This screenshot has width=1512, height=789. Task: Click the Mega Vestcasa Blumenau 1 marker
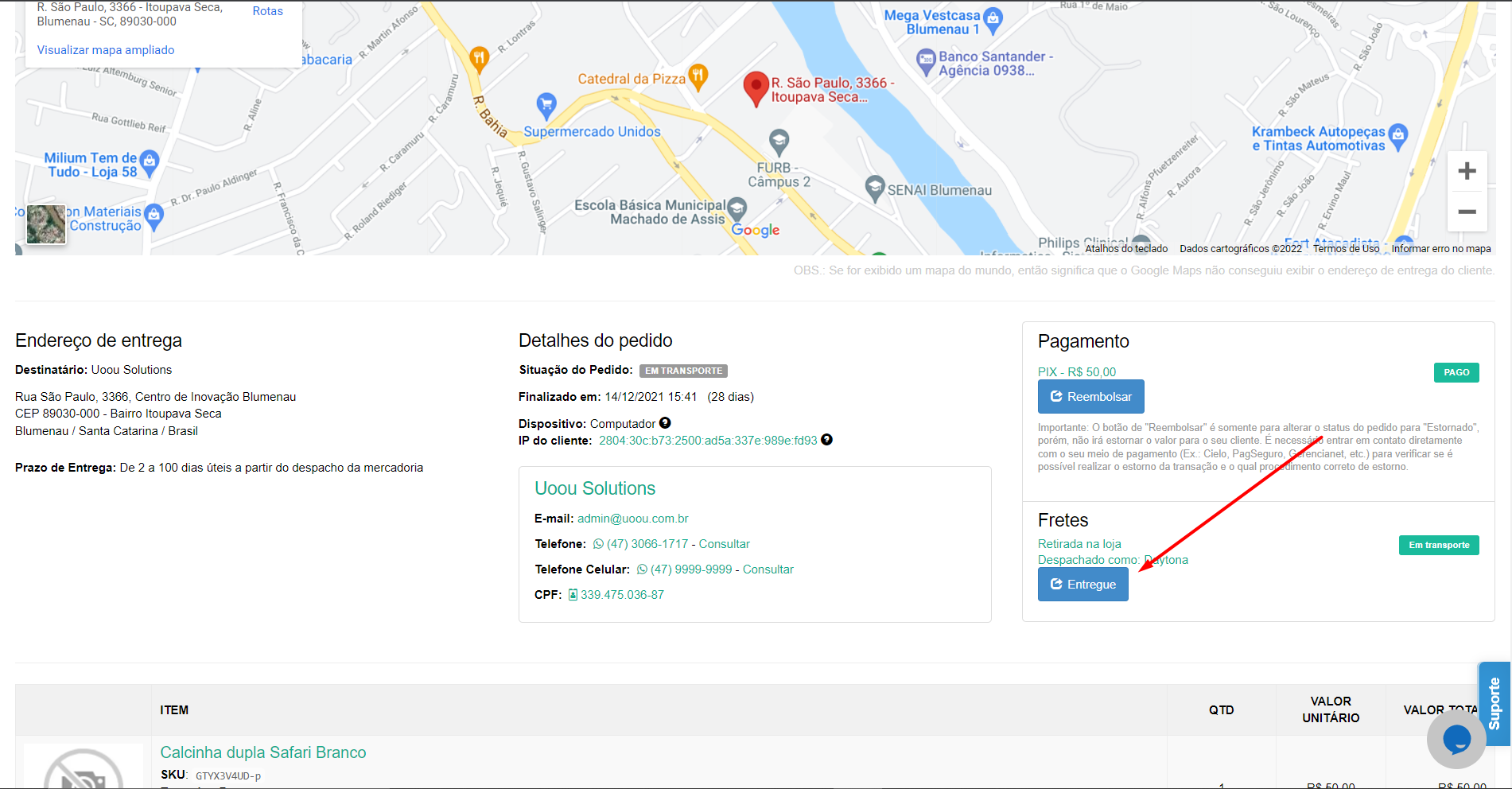[x=993, y=21]
